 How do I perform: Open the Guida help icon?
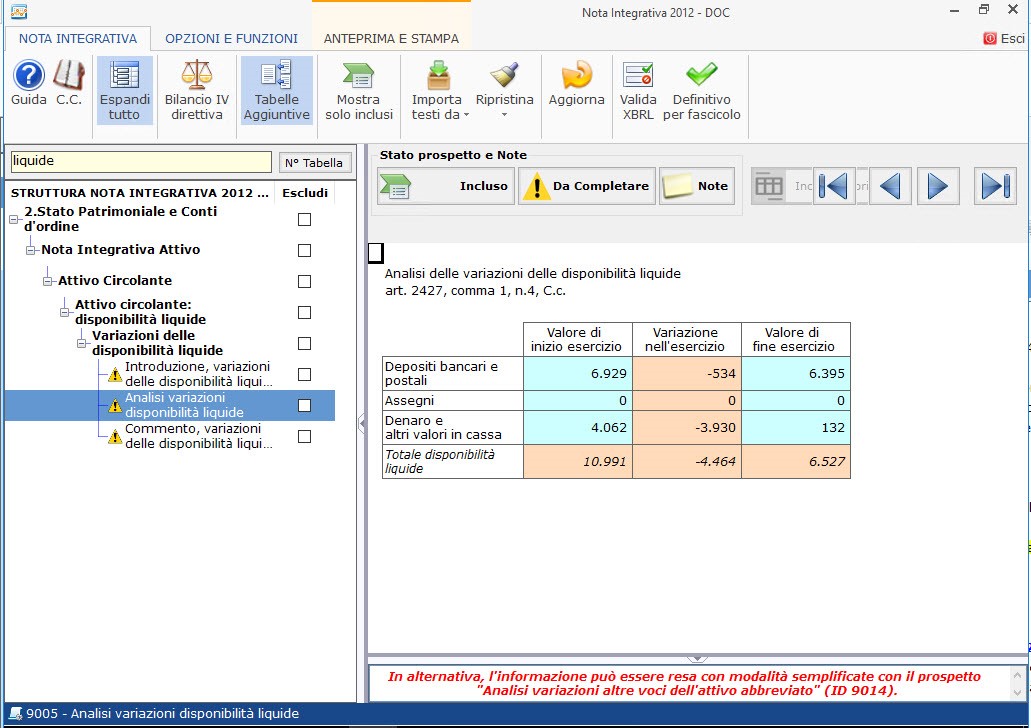click(x=29, y=84)
